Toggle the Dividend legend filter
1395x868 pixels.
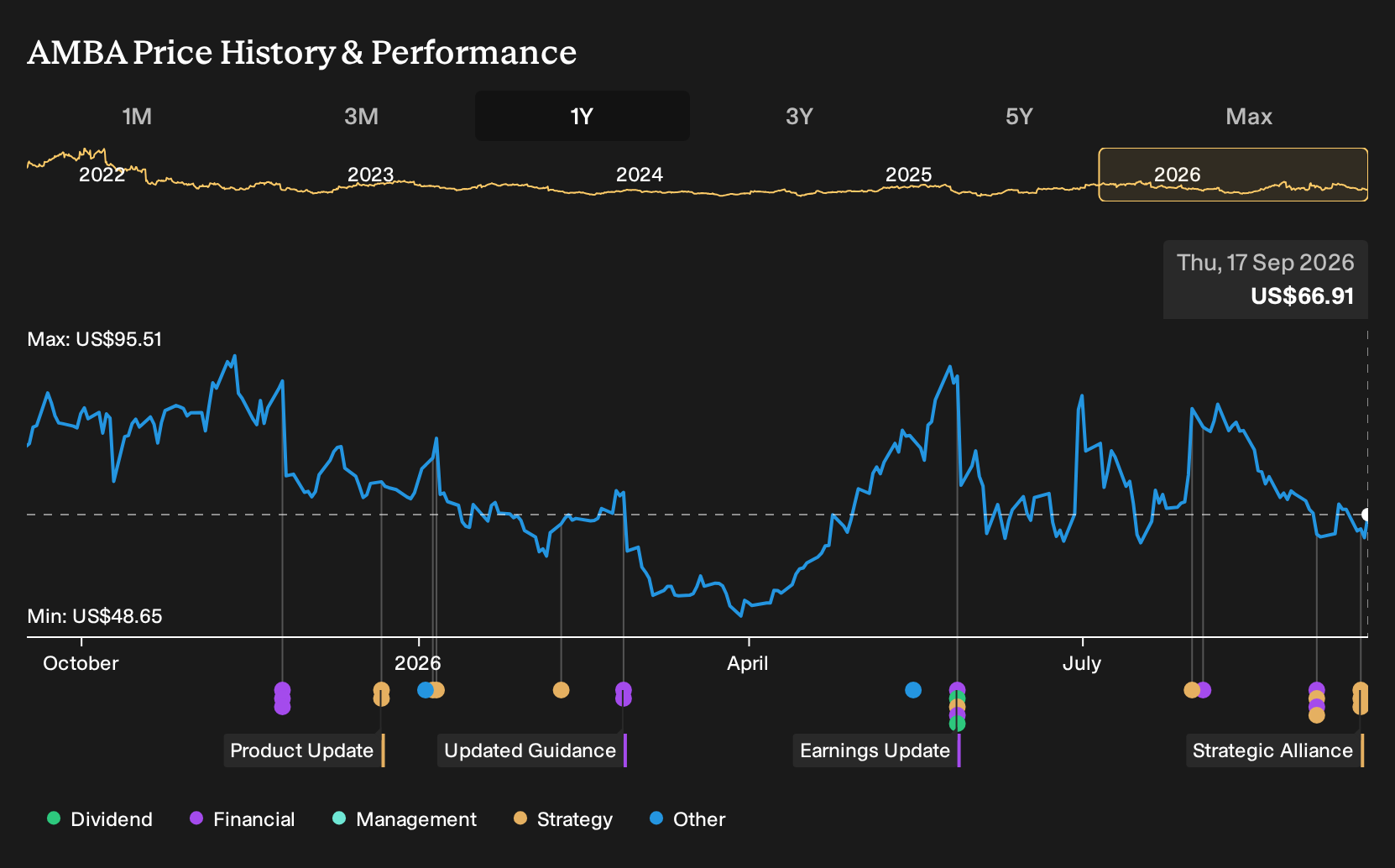coord(100,819)
